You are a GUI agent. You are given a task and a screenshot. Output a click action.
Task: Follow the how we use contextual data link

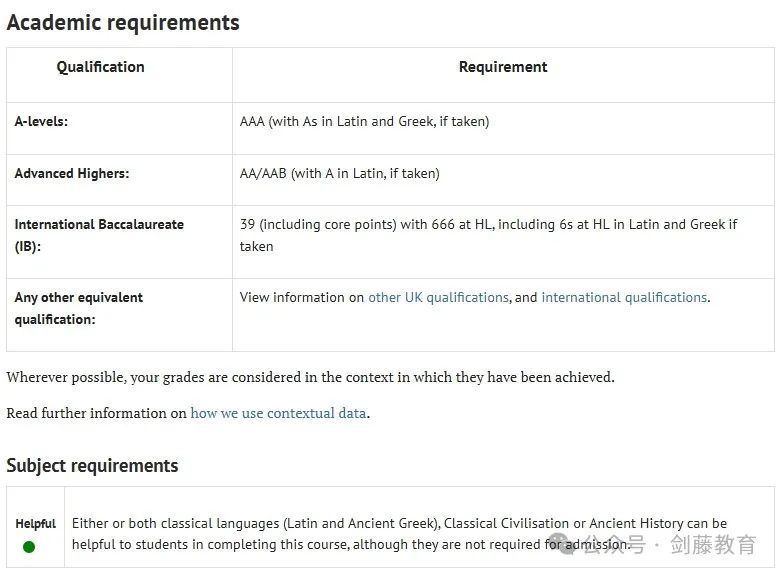pyautogui.click(x=278, y=413)
